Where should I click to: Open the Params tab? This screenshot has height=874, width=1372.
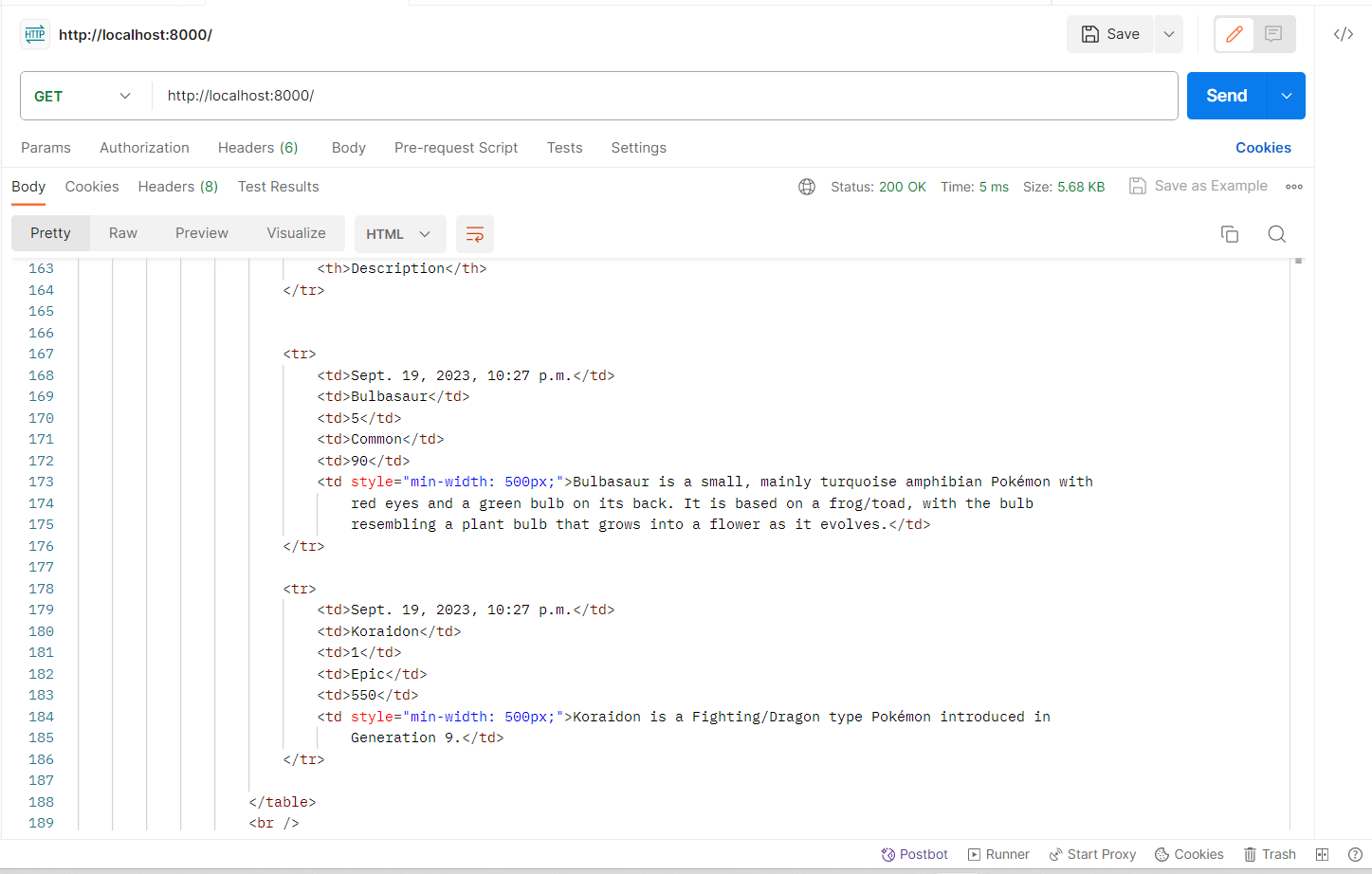click(x=46, y=148)
